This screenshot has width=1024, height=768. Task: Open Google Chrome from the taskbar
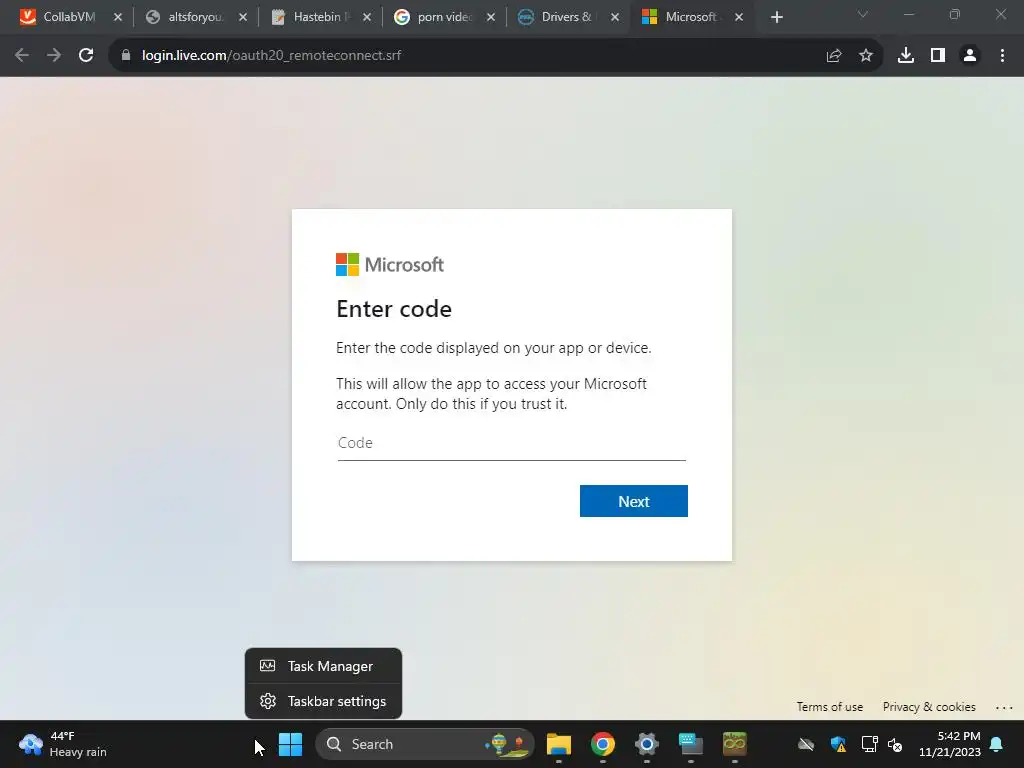(x=603, y=744)
